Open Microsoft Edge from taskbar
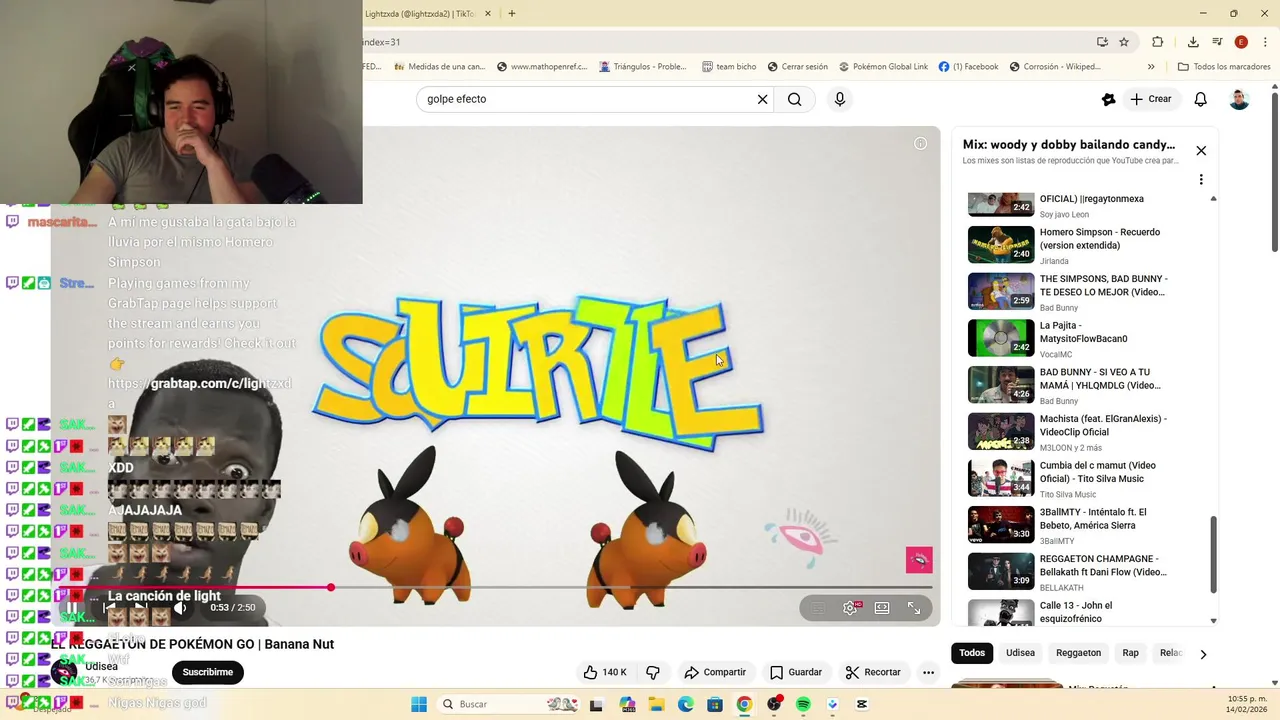Viewport: 1280px width, 720px height. tap(686, 704)
